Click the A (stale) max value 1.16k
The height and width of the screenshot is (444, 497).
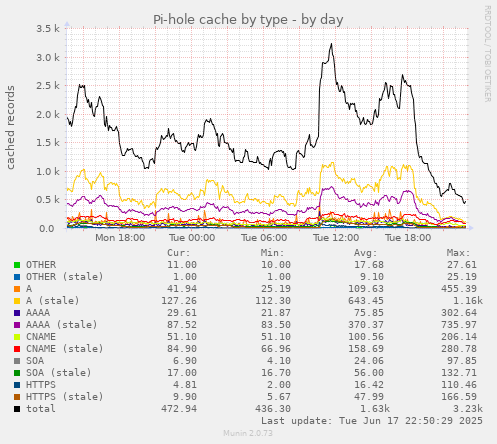tap(468, 301)
